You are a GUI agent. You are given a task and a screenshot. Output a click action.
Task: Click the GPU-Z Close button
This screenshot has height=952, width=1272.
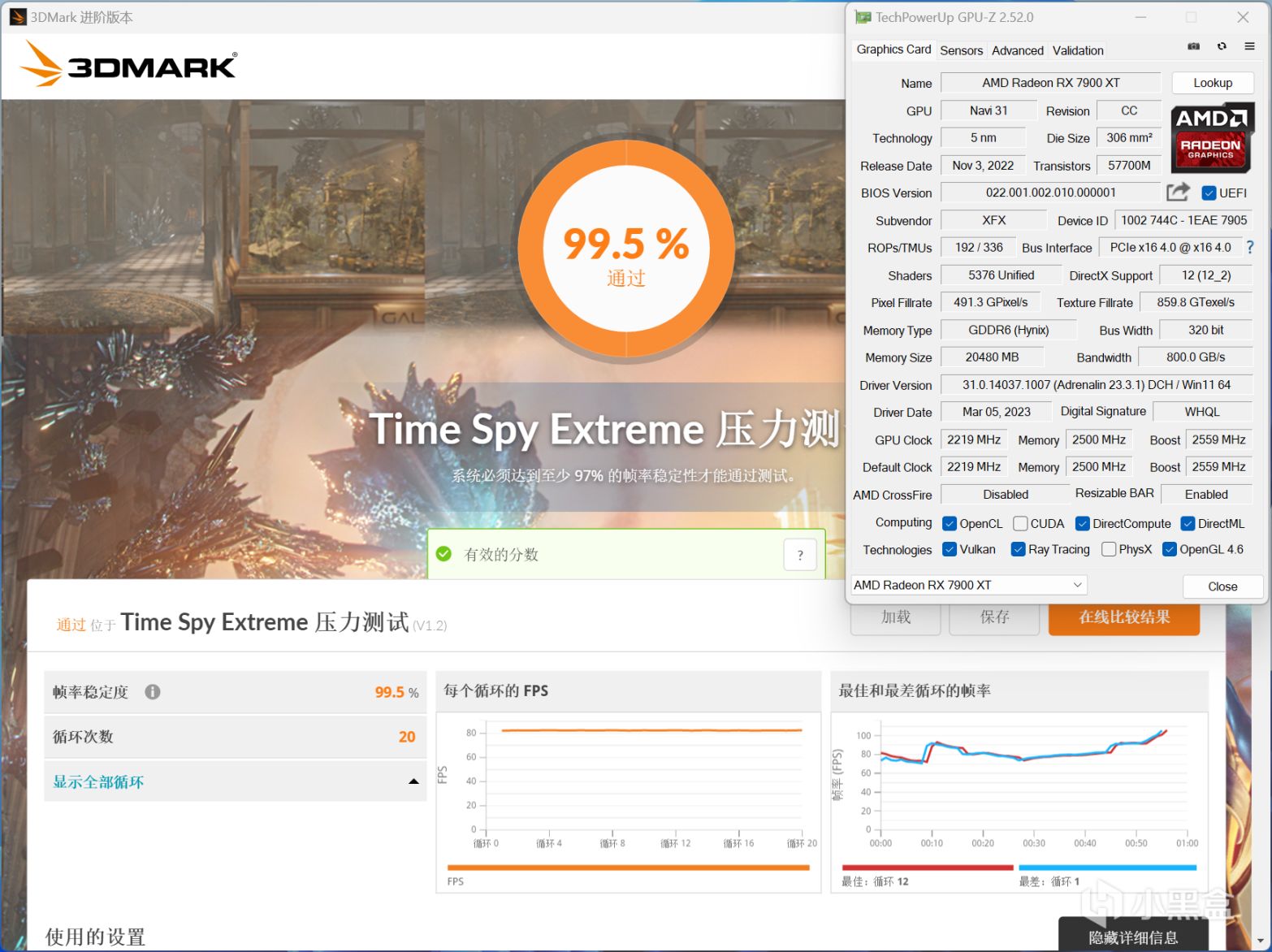click(x=1222, y=586)
